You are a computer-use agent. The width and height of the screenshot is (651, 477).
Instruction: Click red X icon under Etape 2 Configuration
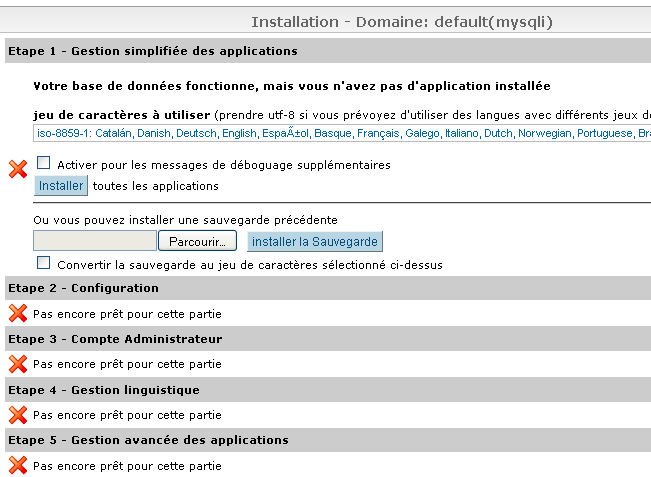(x=17, y=314)
